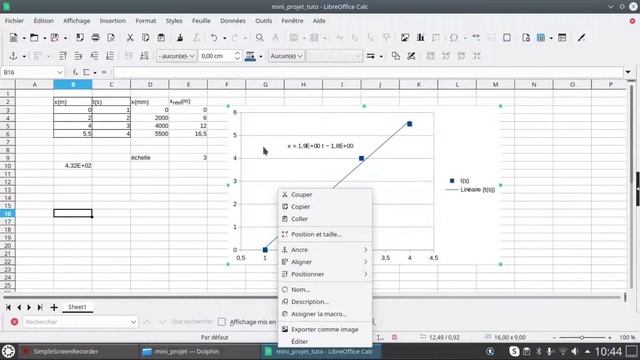
Task: Click the Bring to front icon
Action: coord(63,56)
